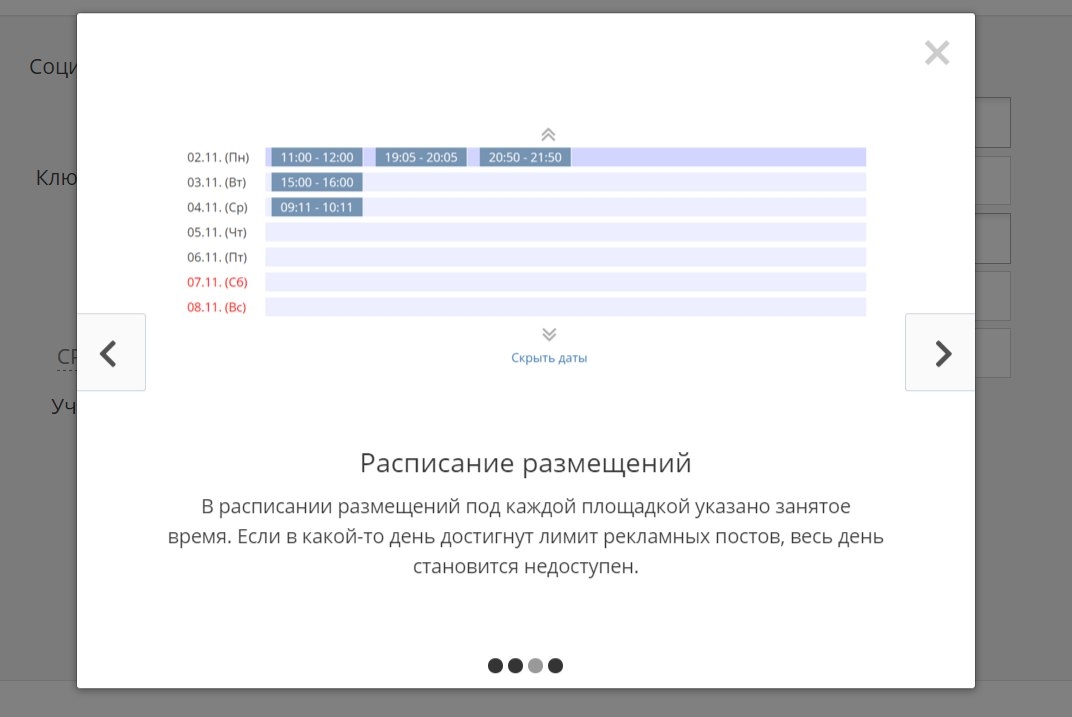Select the second slide dot
This screenshot has height=717, width=1072.
(515, 666)
